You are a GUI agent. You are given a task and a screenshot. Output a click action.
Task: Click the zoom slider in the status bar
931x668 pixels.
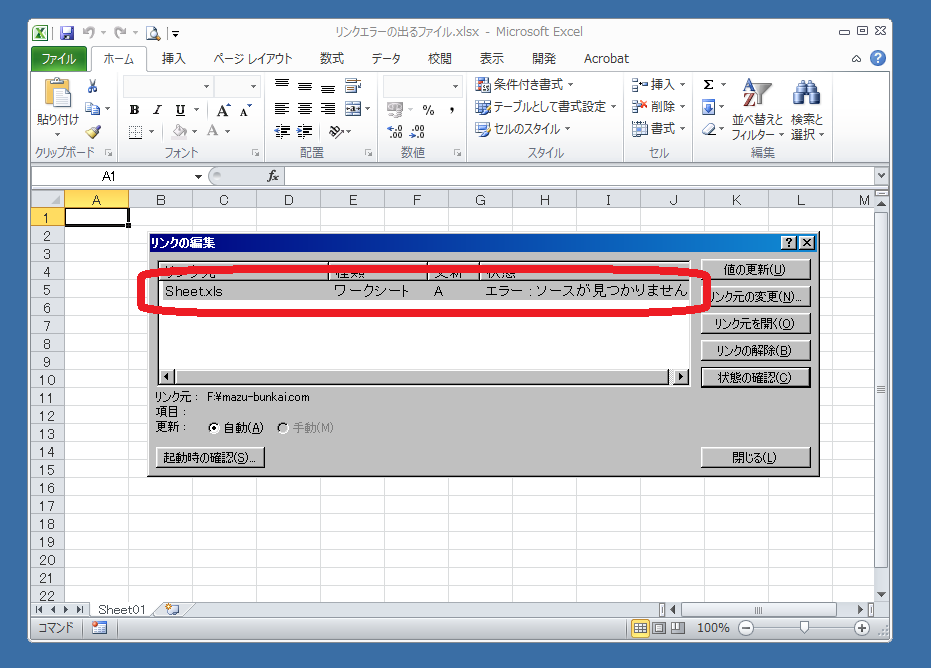(804, 628)
